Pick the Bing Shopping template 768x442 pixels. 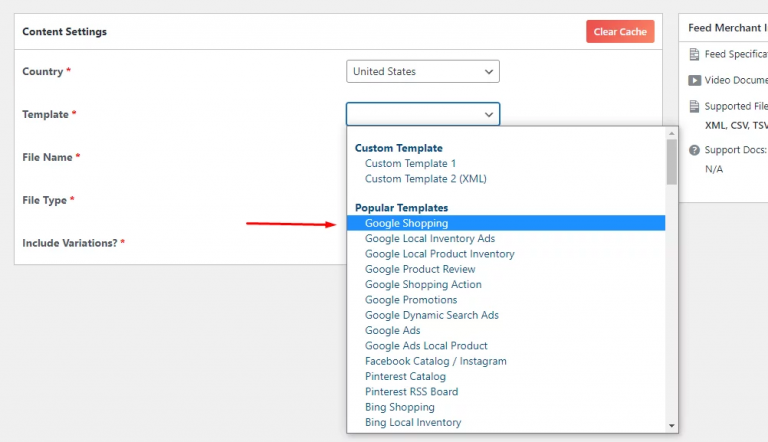click(399, 407)
